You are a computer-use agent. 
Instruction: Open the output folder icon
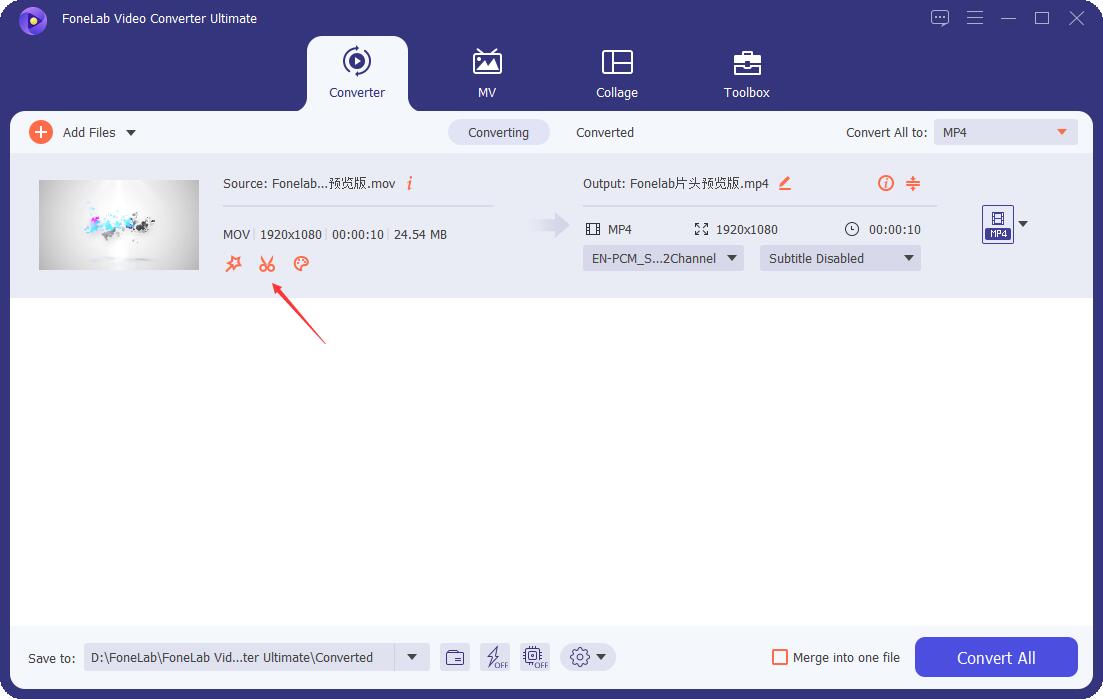(455, 657)
